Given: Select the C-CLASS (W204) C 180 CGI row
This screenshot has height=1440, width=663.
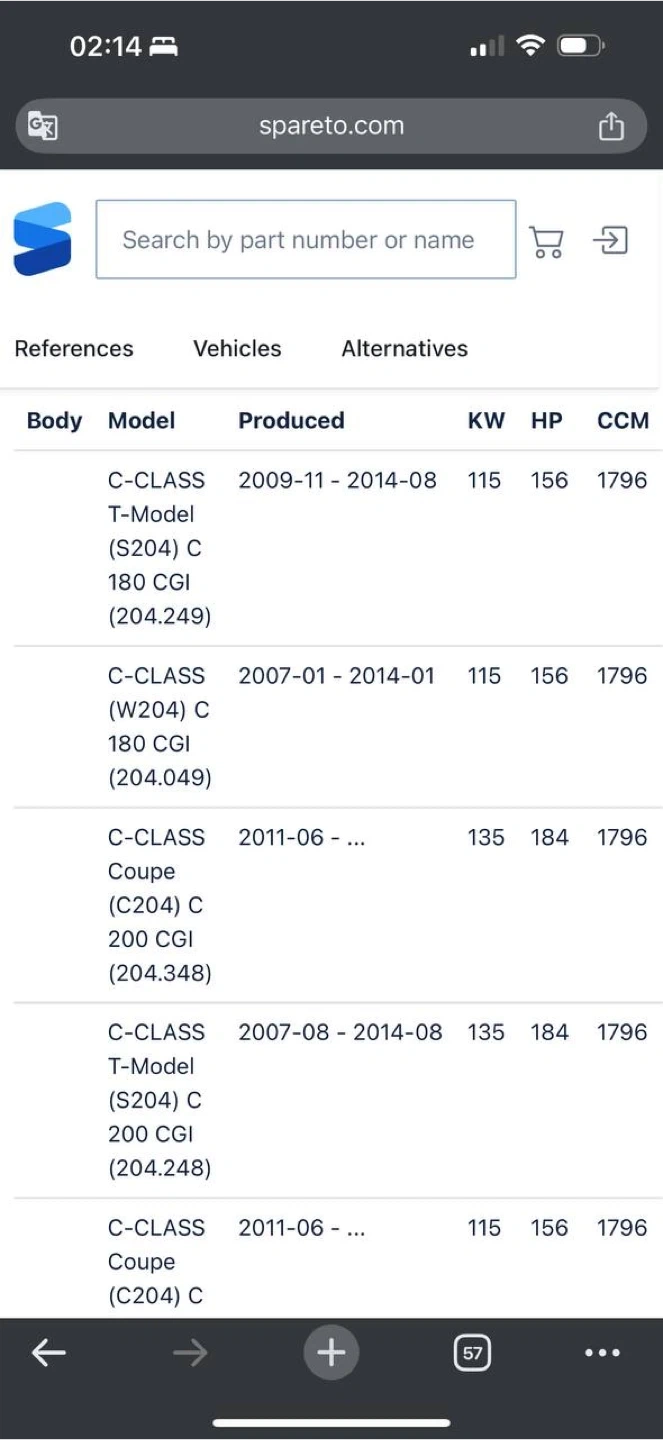Looking at the screenshot, I should (160, 726).
